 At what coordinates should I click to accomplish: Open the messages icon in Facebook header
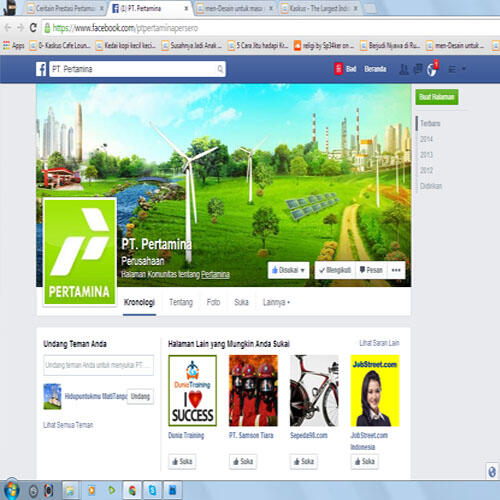pyautogui.click(x=418, y=69)
